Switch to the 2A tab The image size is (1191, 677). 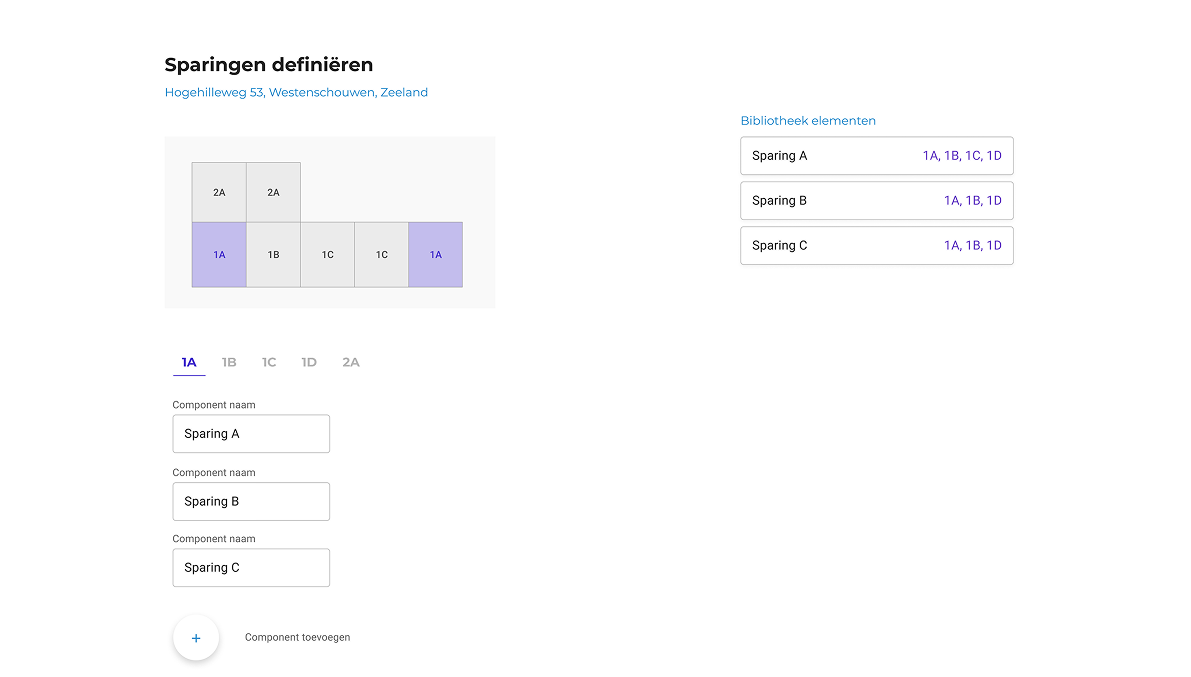click(351, 362)
